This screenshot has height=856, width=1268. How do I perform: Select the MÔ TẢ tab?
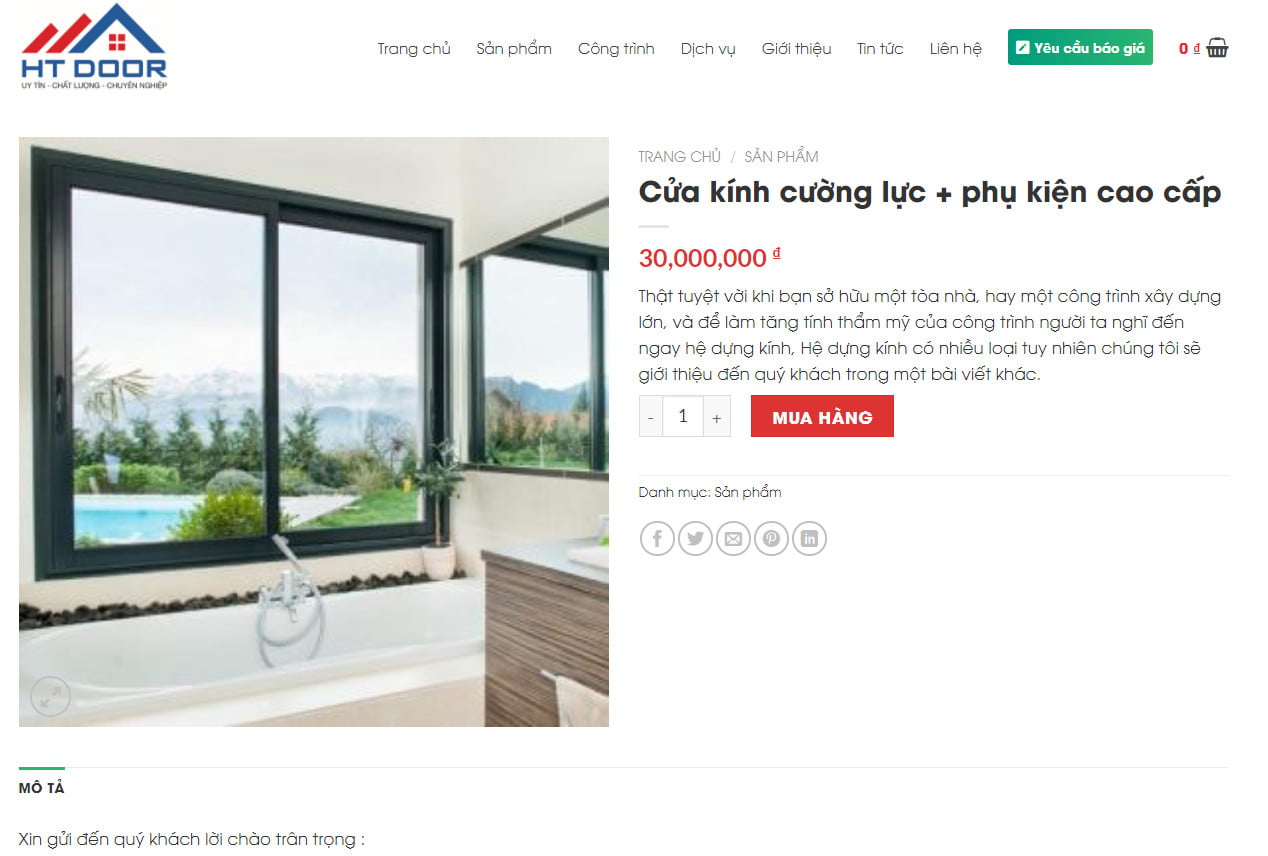tap(41, 788)
